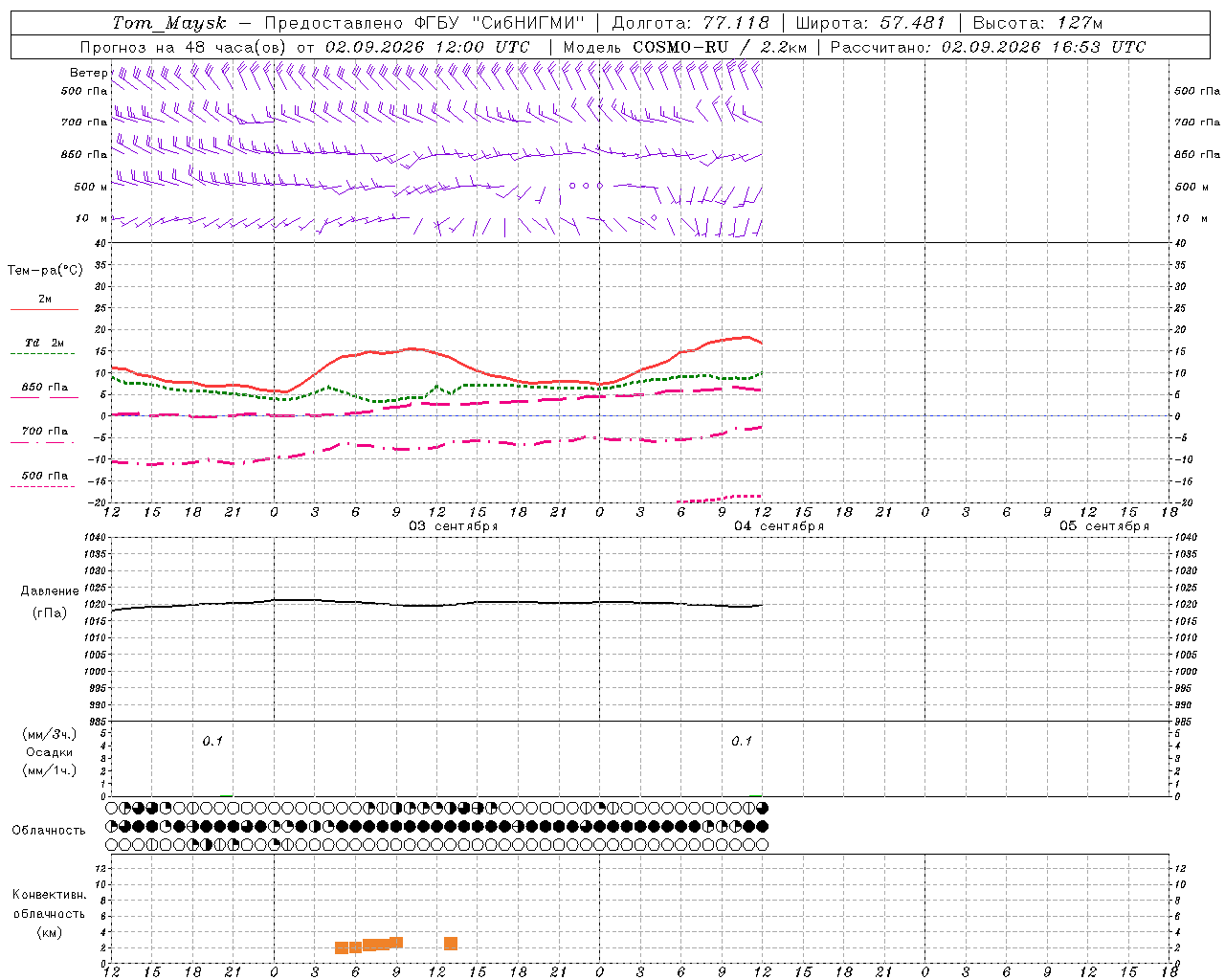Image resolution: width=1225 pixels, height=980 pixels.
Task: Click the Tom_Maysk station title
Action: [x=169, y=23]
